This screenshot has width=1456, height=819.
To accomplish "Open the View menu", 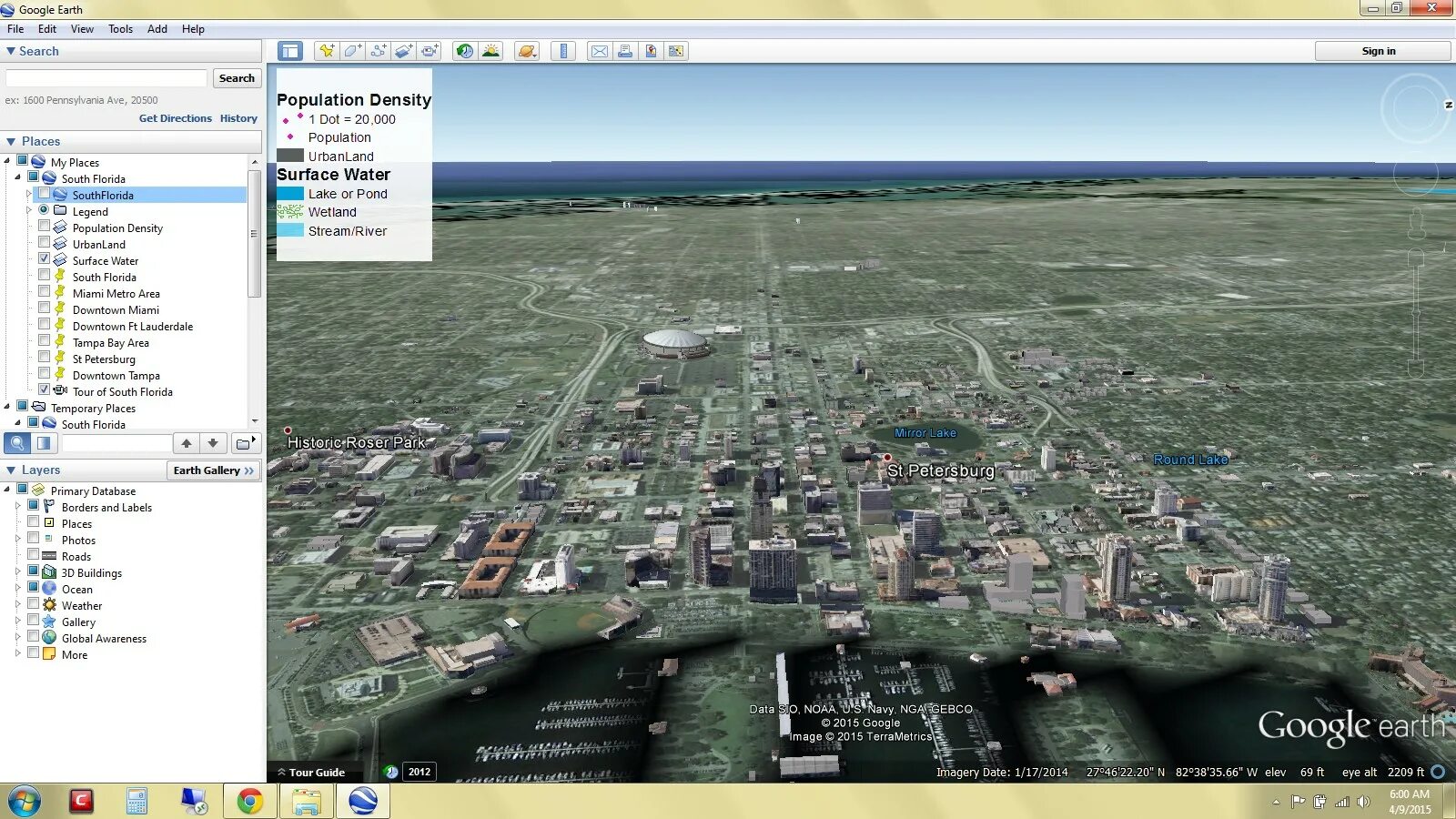I will [x=82, y=29].
